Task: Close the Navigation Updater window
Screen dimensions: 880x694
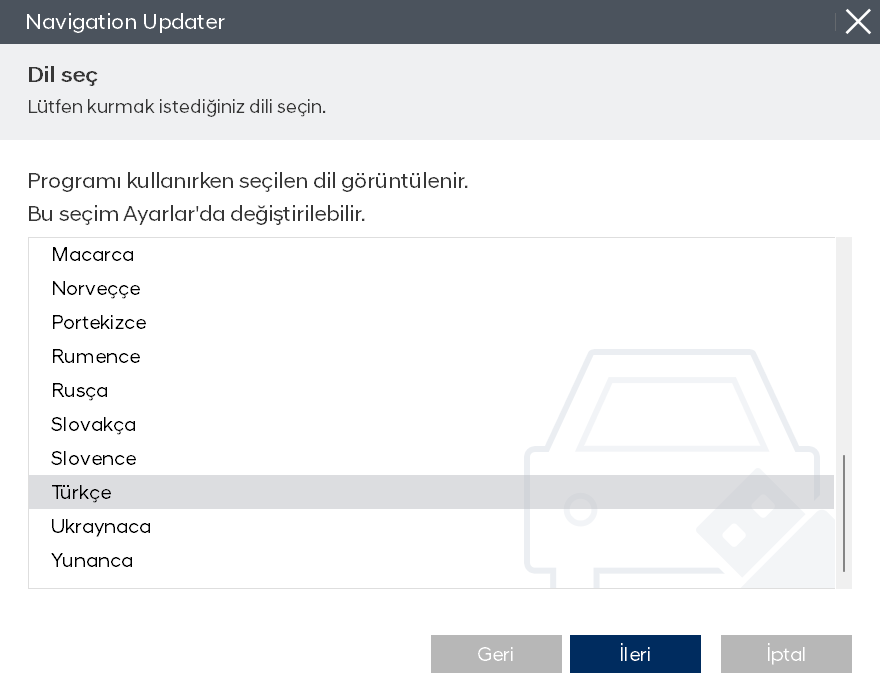Action: (x=858, y=22)
